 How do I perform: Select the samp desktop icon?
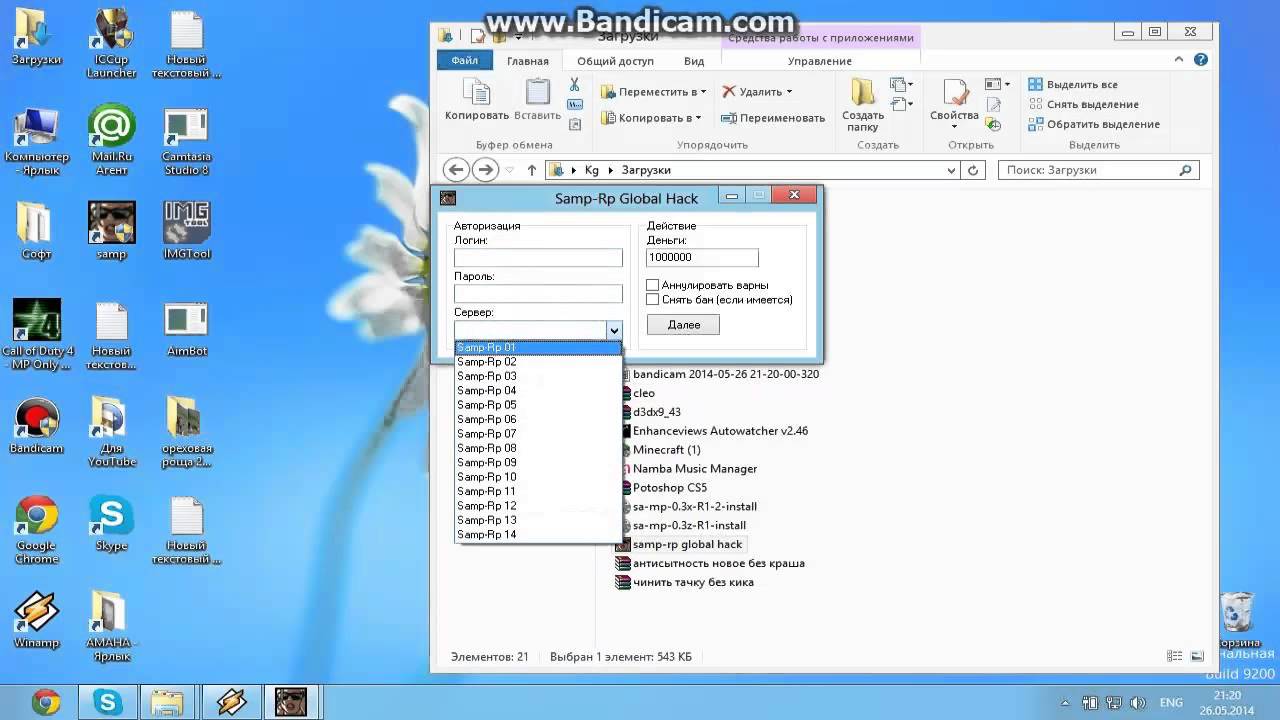click(111, 232)
